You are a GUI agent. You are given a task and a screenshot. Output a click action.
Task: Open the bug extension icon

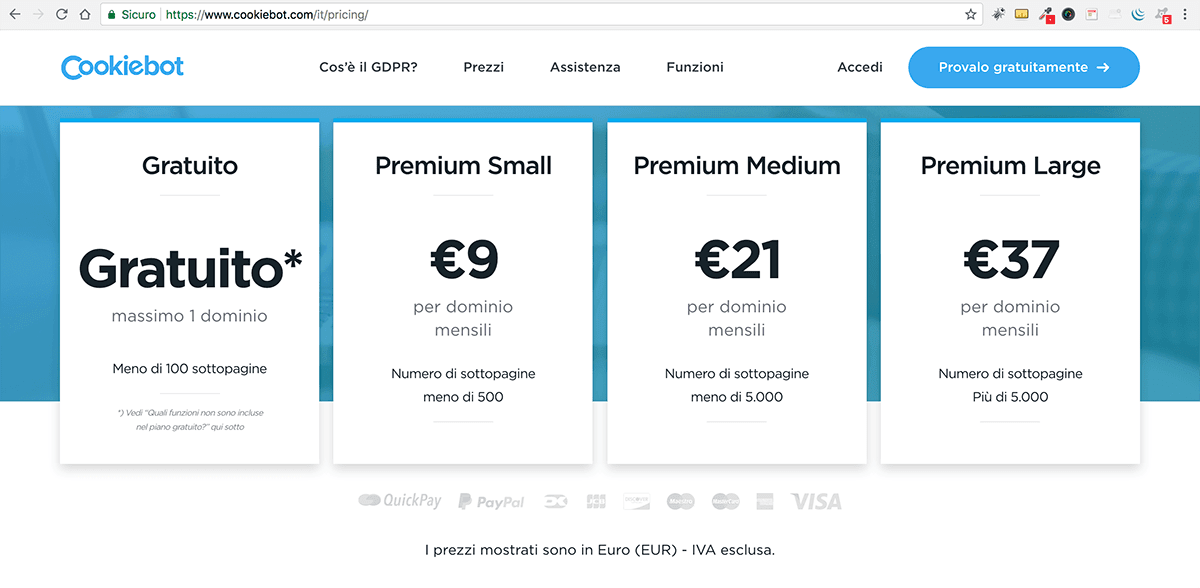point(998,14)
